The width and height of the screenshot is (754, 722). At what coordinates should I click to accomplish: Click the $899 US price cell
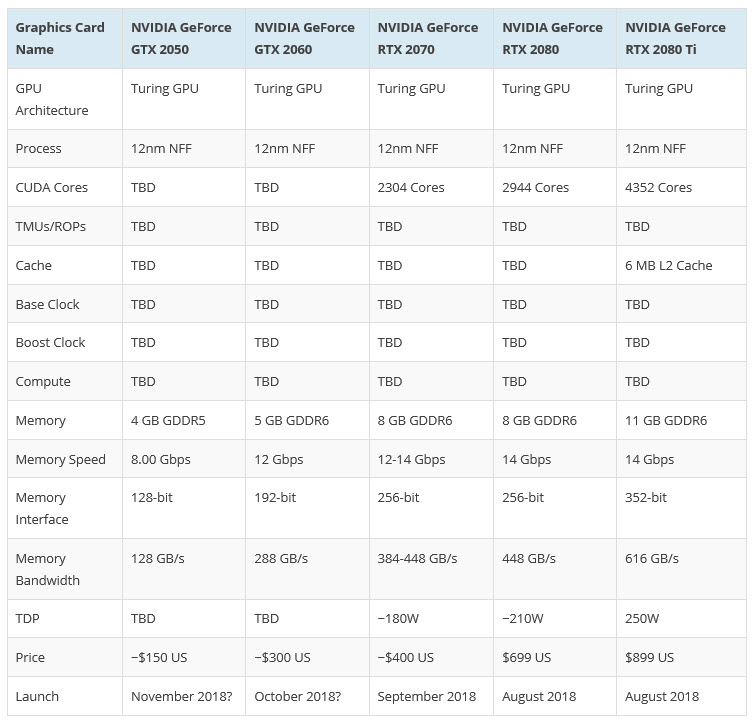tap(649, 657)
